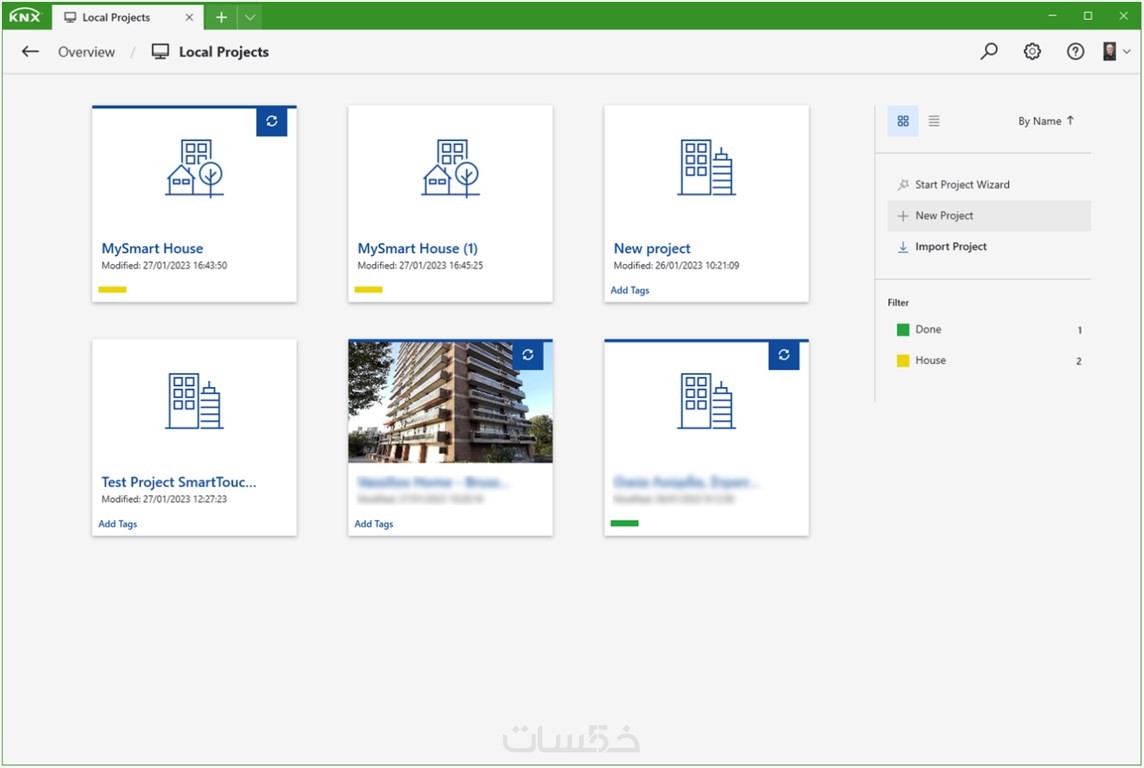Minimize the ETS window
This screenshot has height=768, width=1144.
tap(1053, 16)
